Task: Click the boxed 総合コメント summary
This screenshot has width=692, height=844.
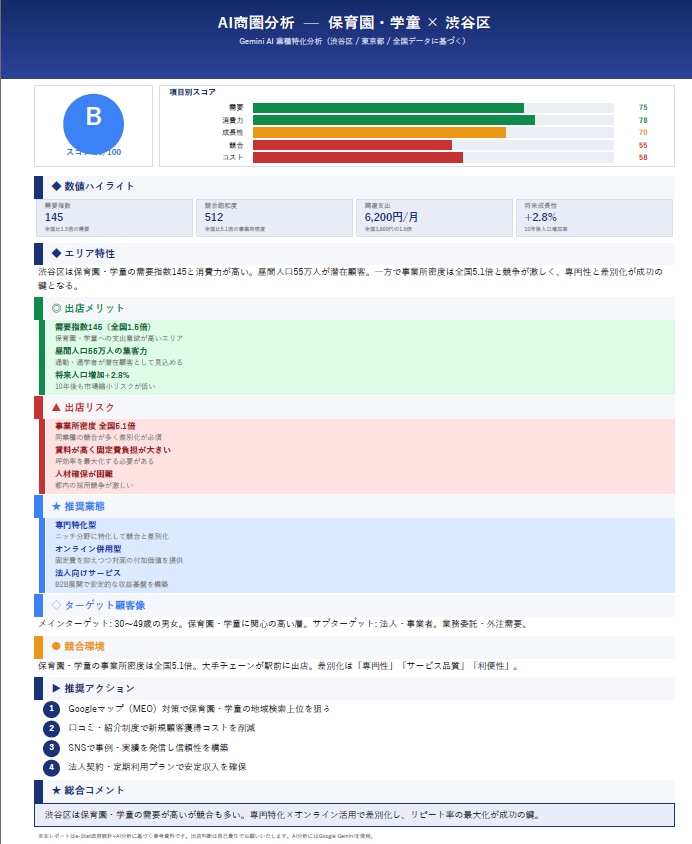Action: coord(354,815)
